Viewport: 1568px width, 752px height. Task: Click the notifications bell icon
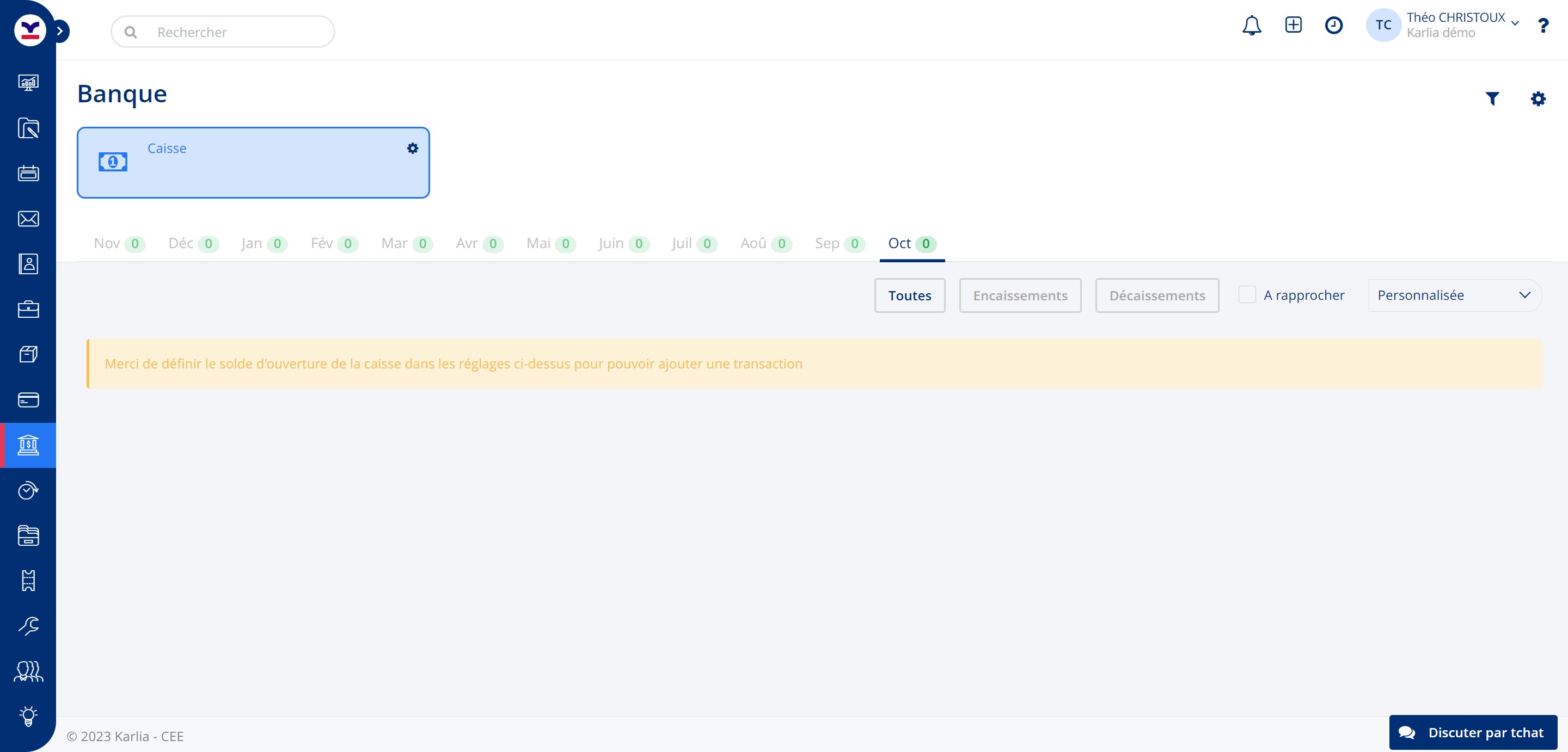tap(1252, 26)
